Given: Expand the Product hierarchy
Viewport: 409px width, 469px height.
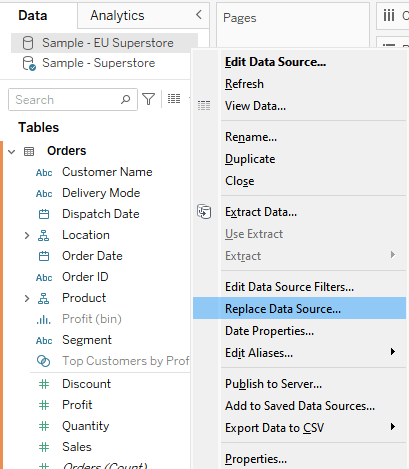Looking at the screenshot, I should pos(27,299).
